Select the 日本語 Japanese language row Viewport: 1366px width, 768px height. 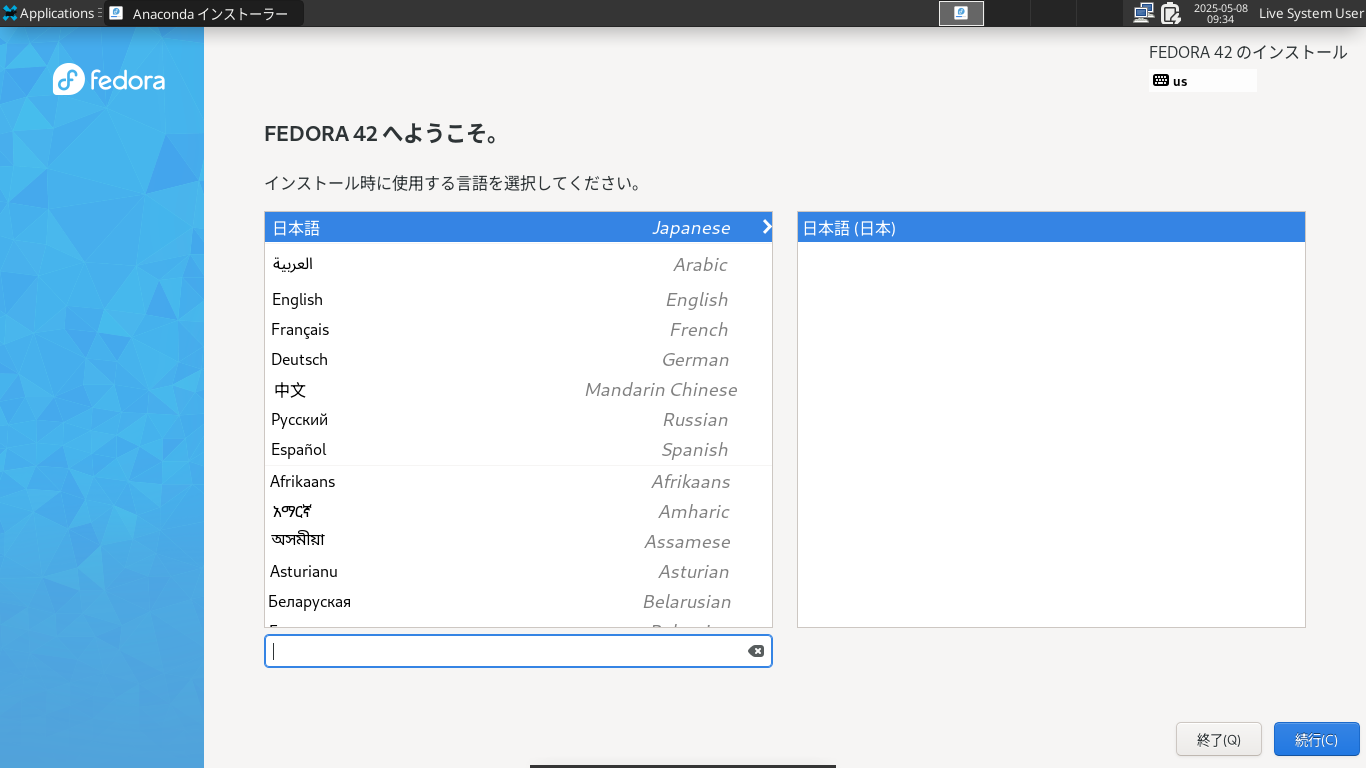click(518, 227)
